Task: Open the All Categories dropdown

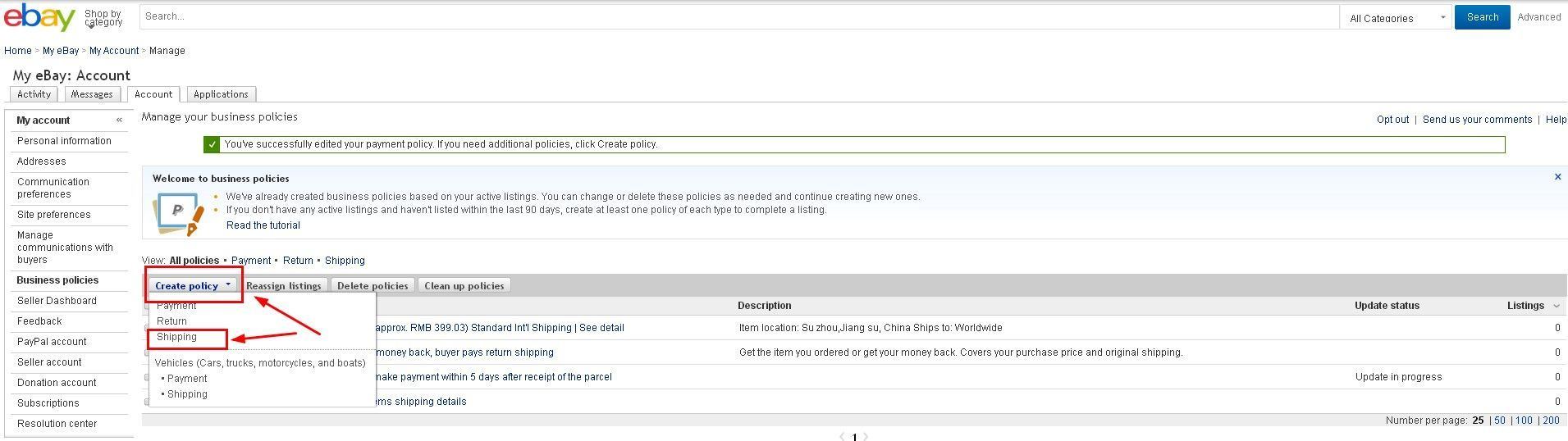Action: (x=1397, y=17)
